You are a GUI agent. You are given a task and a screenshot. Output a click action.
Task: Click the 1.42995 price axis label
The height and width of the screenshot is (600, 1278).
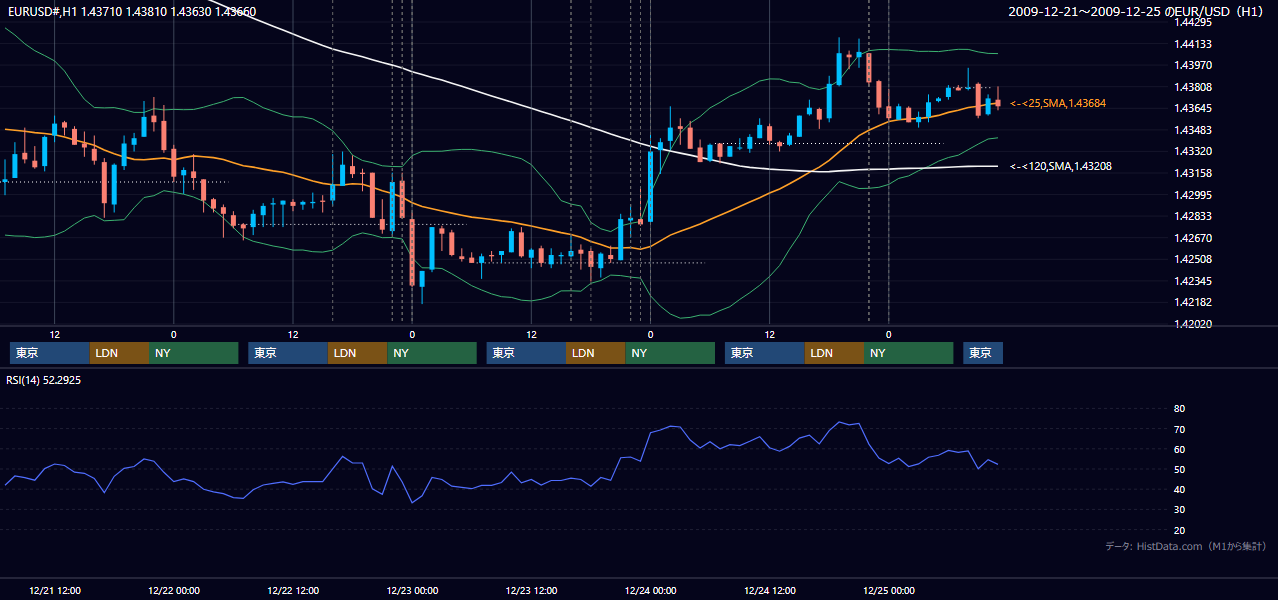tap(1193, 195)
